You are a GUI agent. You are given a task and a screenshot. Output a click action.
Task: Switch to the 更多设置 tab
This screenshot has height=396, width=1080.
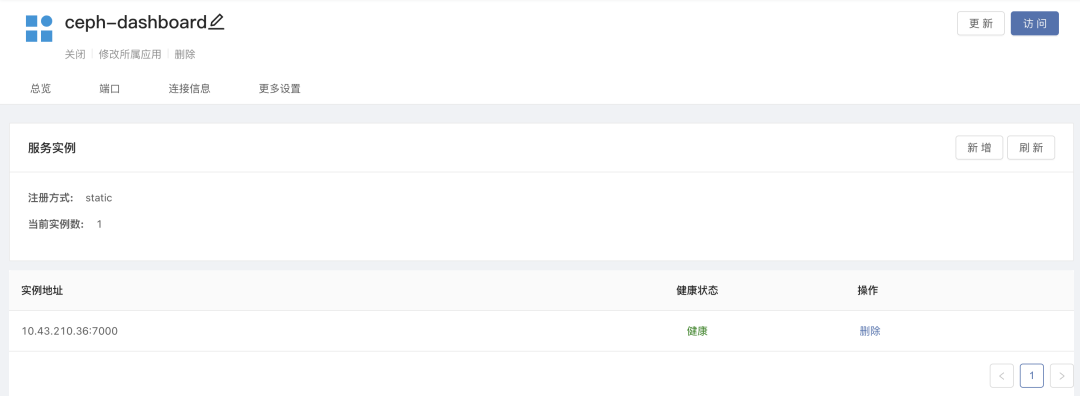point(280,88)
